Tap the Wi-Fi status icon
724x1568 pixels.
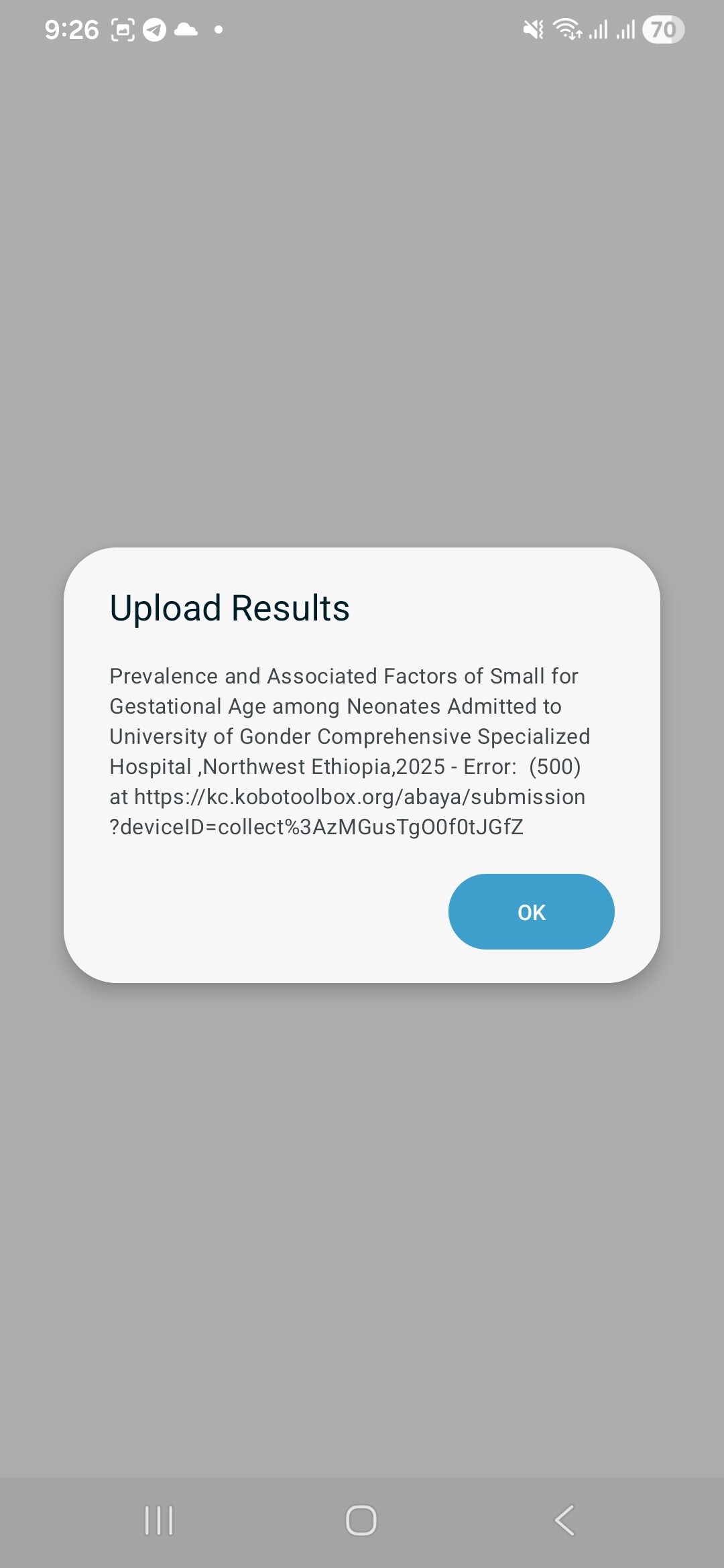[567, 29]
